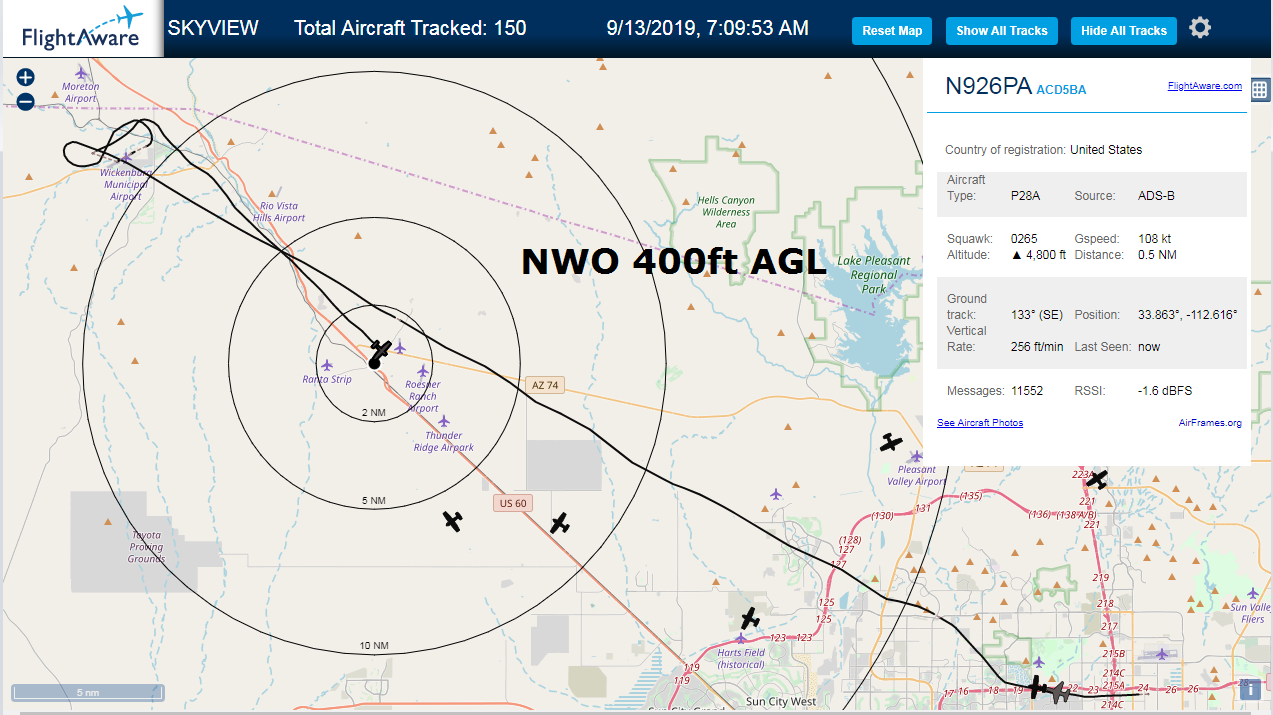Open the FlightAware.com link
The height and width of the screenshot is (715, 1273).
click(1205, 86)
